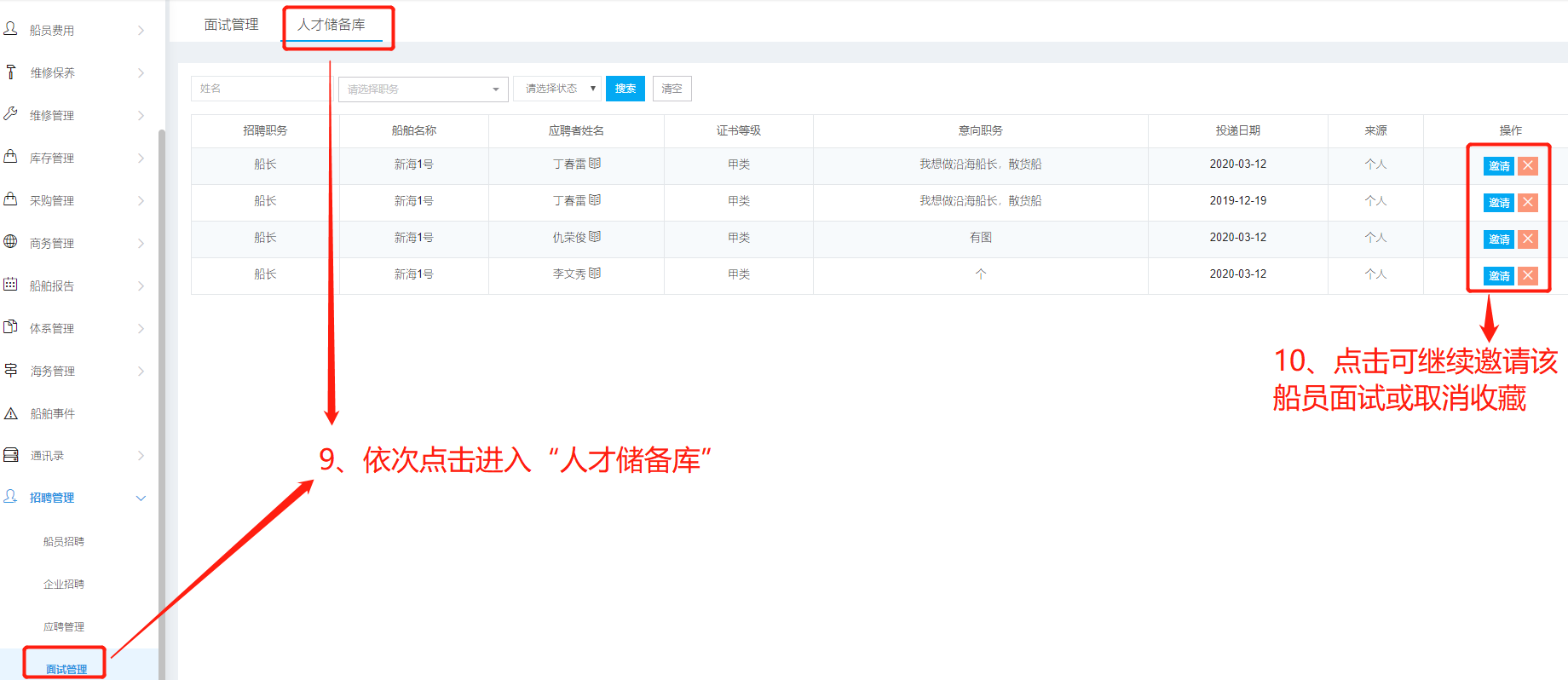Screen dimensions: 1568x680
Task: Invite 丁春雷 from the 2020-03-12 row
Action: (1499, 166)
